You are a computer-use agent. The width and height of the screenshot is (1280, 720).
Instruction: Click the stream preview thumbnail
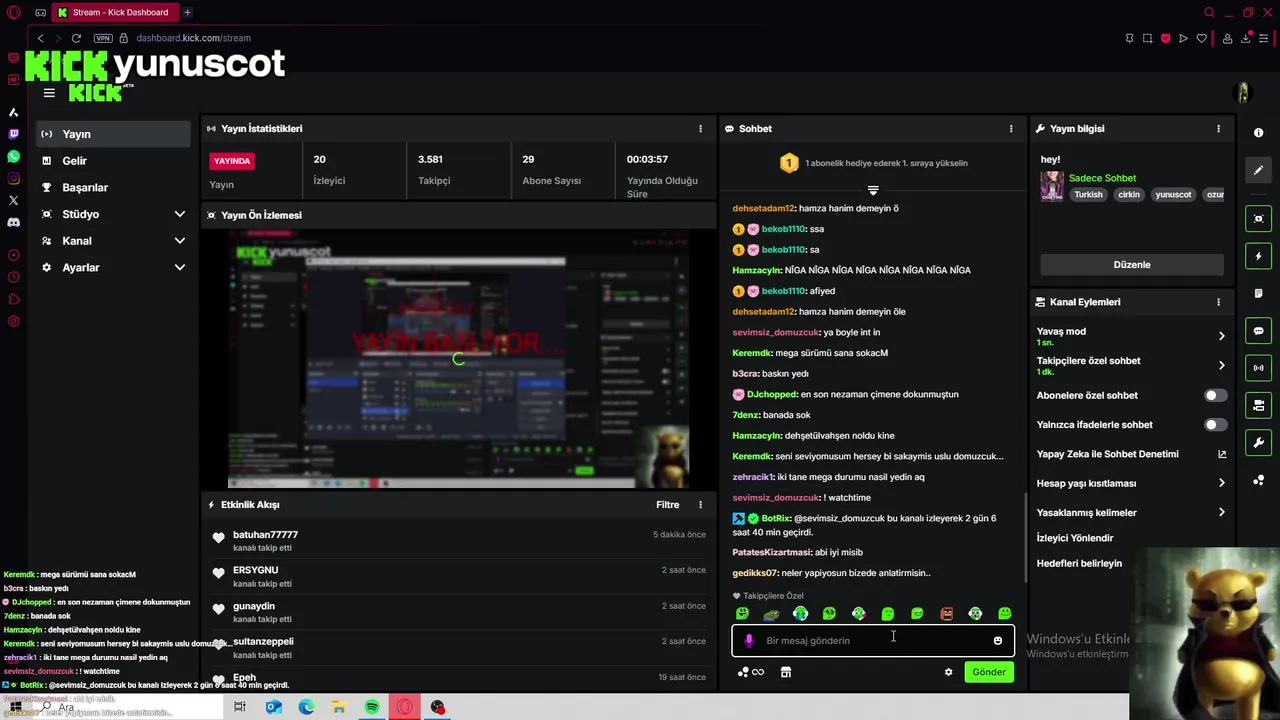[459, 358]
